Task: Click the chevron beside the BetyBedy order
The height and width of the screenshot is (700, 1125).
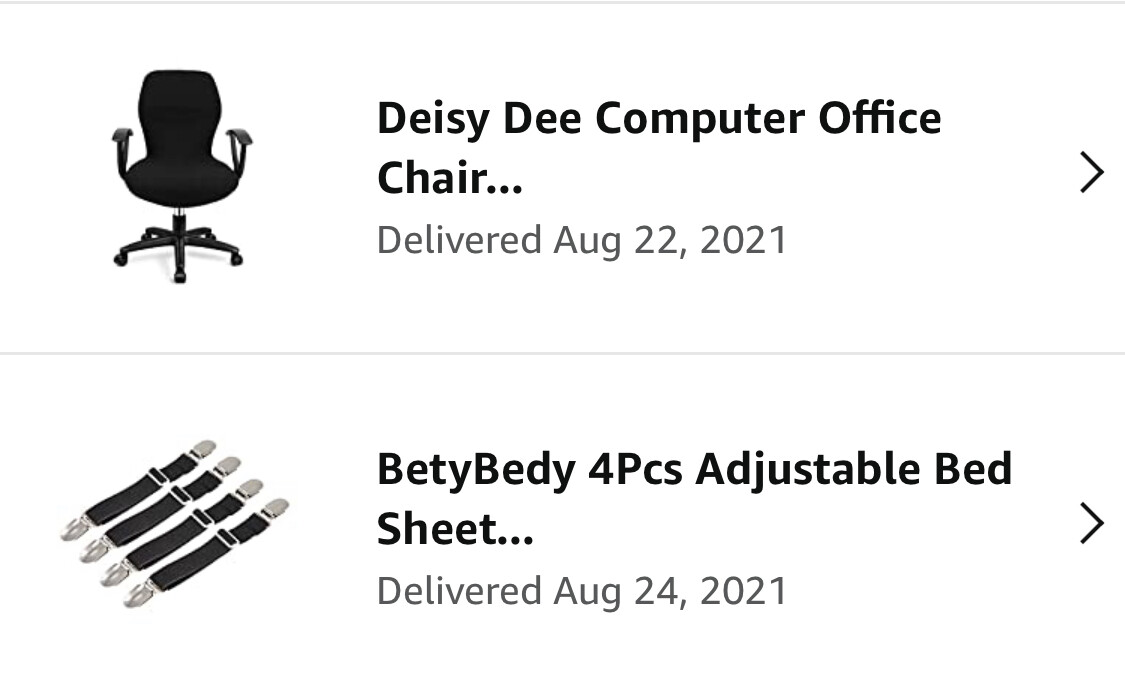Action: pyautogui.click(x=1092, y=523)
